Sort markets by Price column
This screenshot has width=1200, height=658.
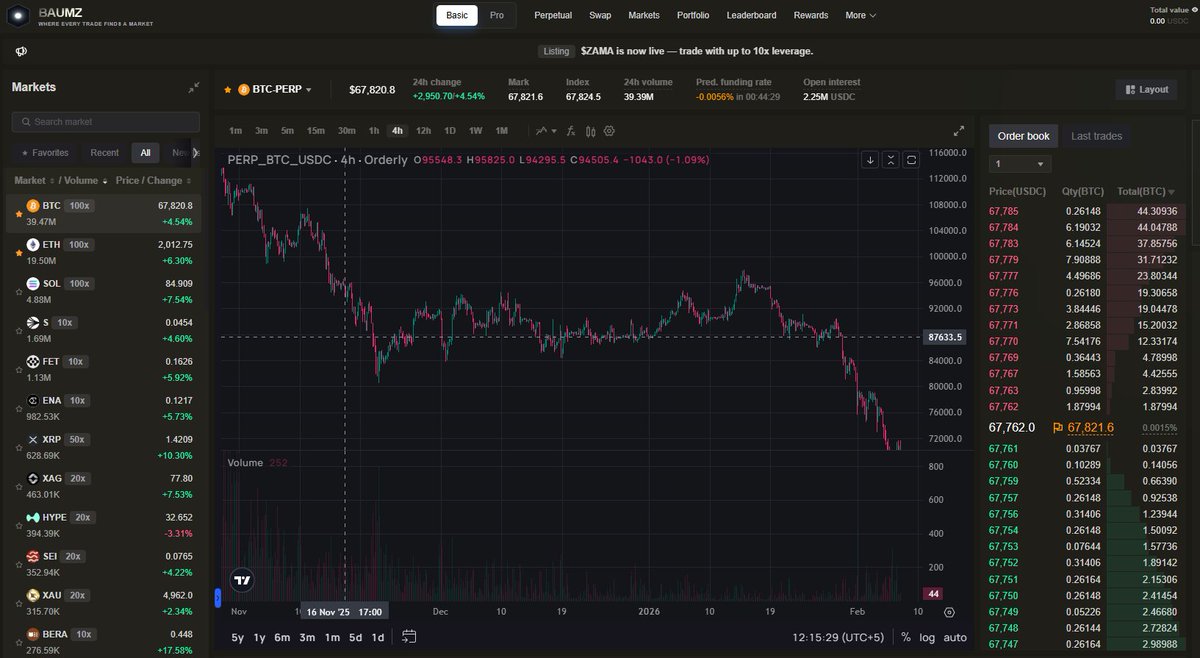click(x=127, y=181)
